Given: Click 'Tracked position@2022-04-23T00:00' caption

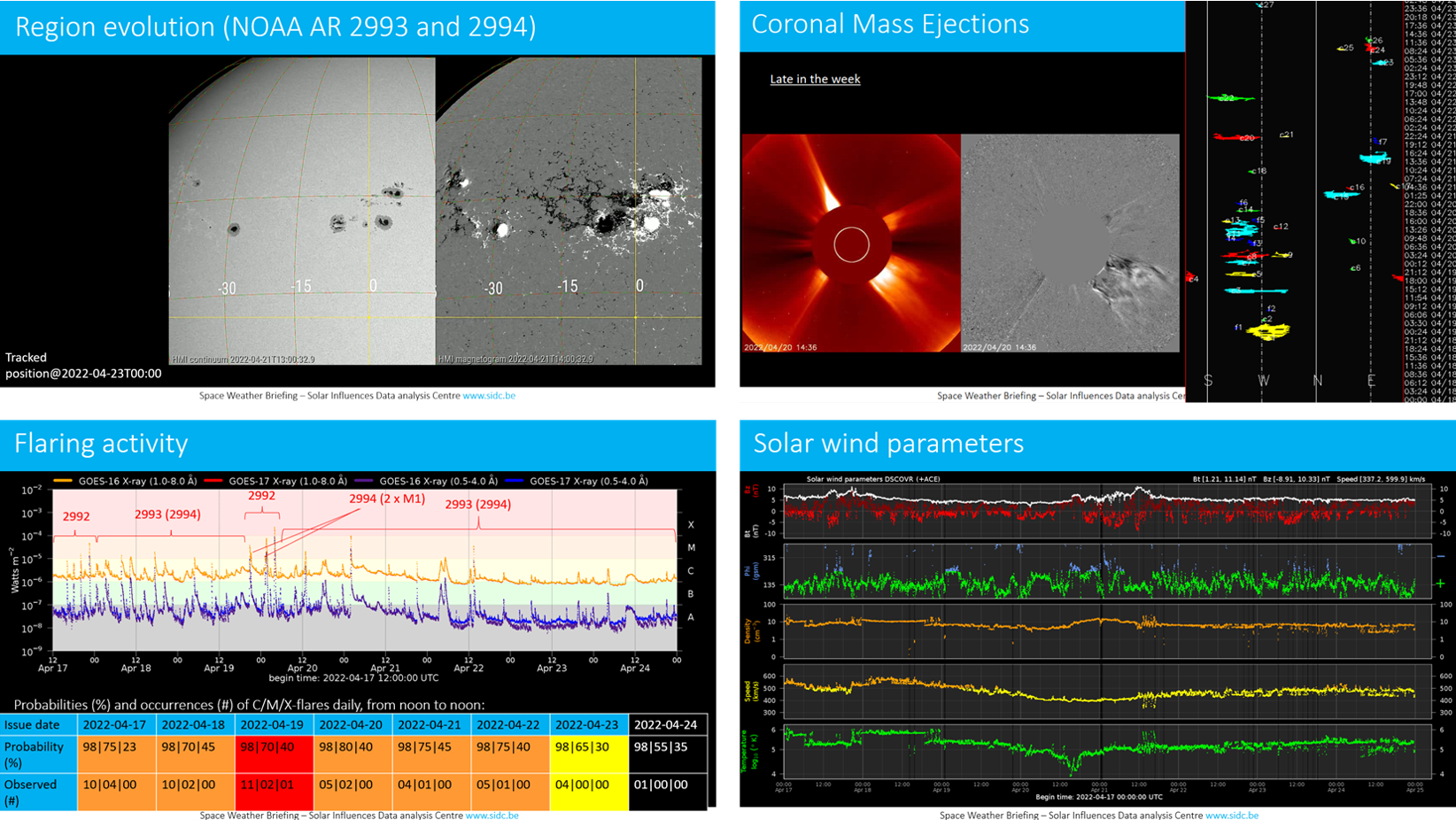Looking at the screenshot, I should click(83, 366).
